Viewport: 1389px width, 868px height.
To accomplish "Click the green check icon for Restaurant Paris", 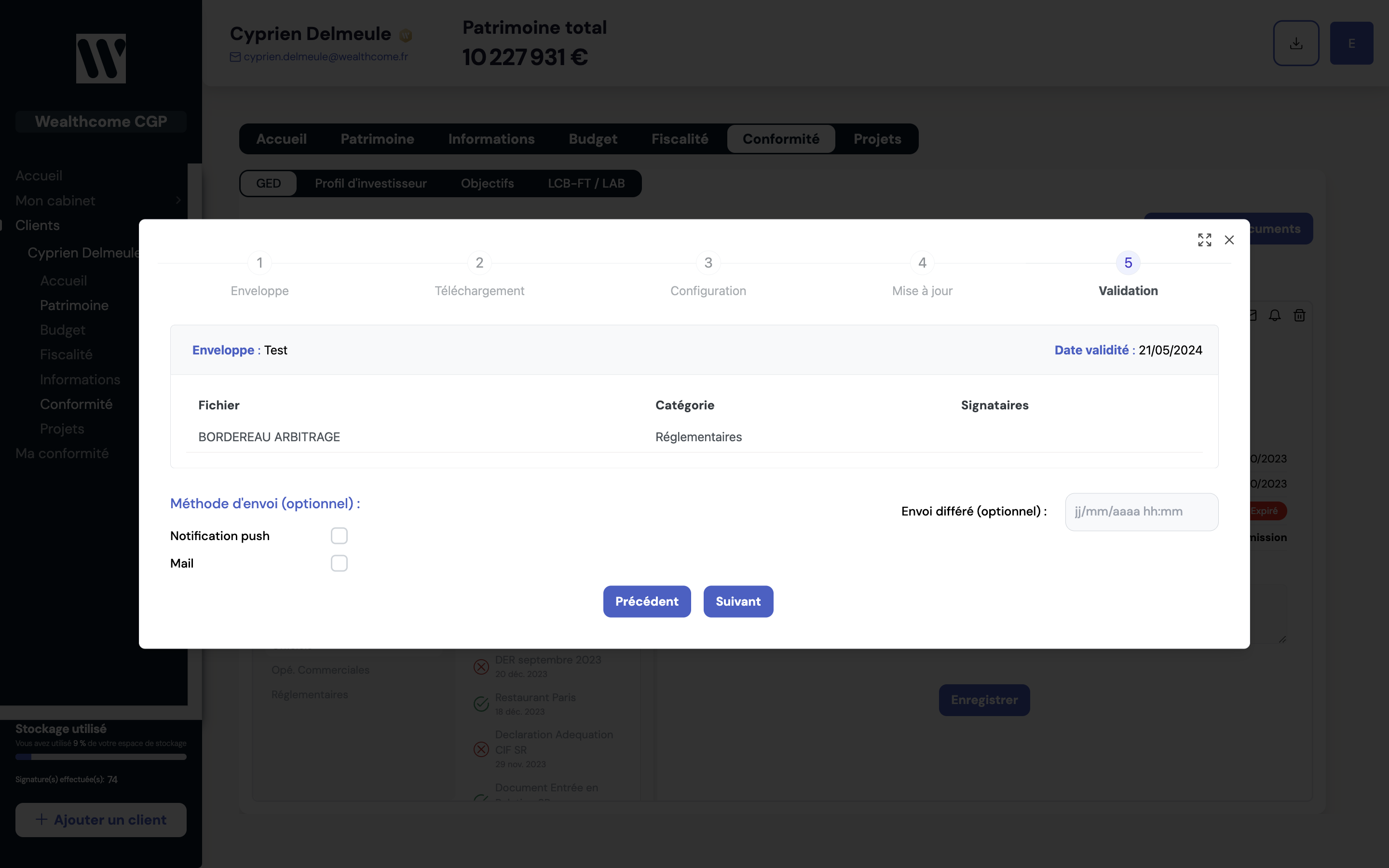I will [x=481, y=704].
